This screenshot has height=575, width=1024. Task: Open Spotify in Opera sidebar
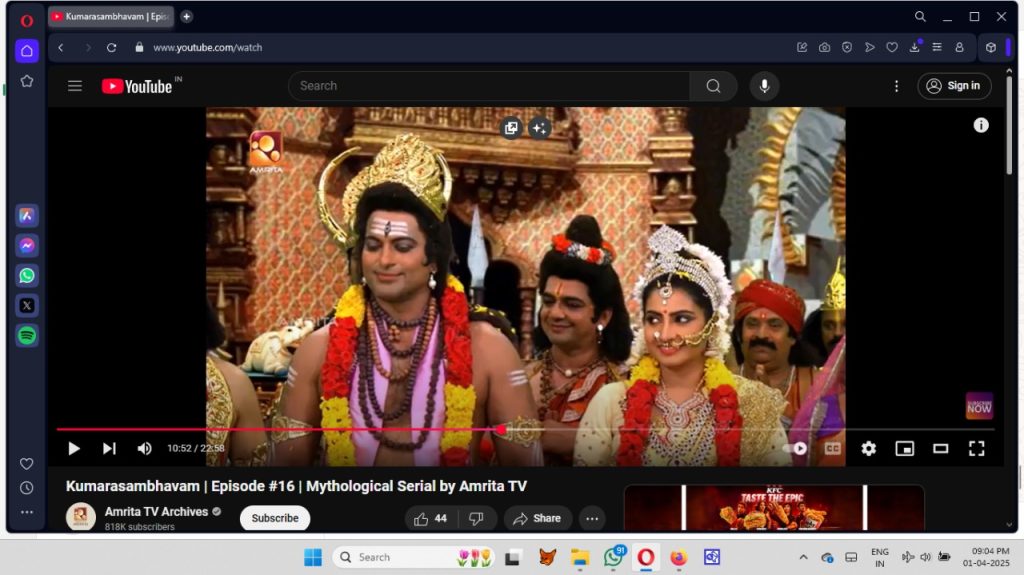pos(27,336)
